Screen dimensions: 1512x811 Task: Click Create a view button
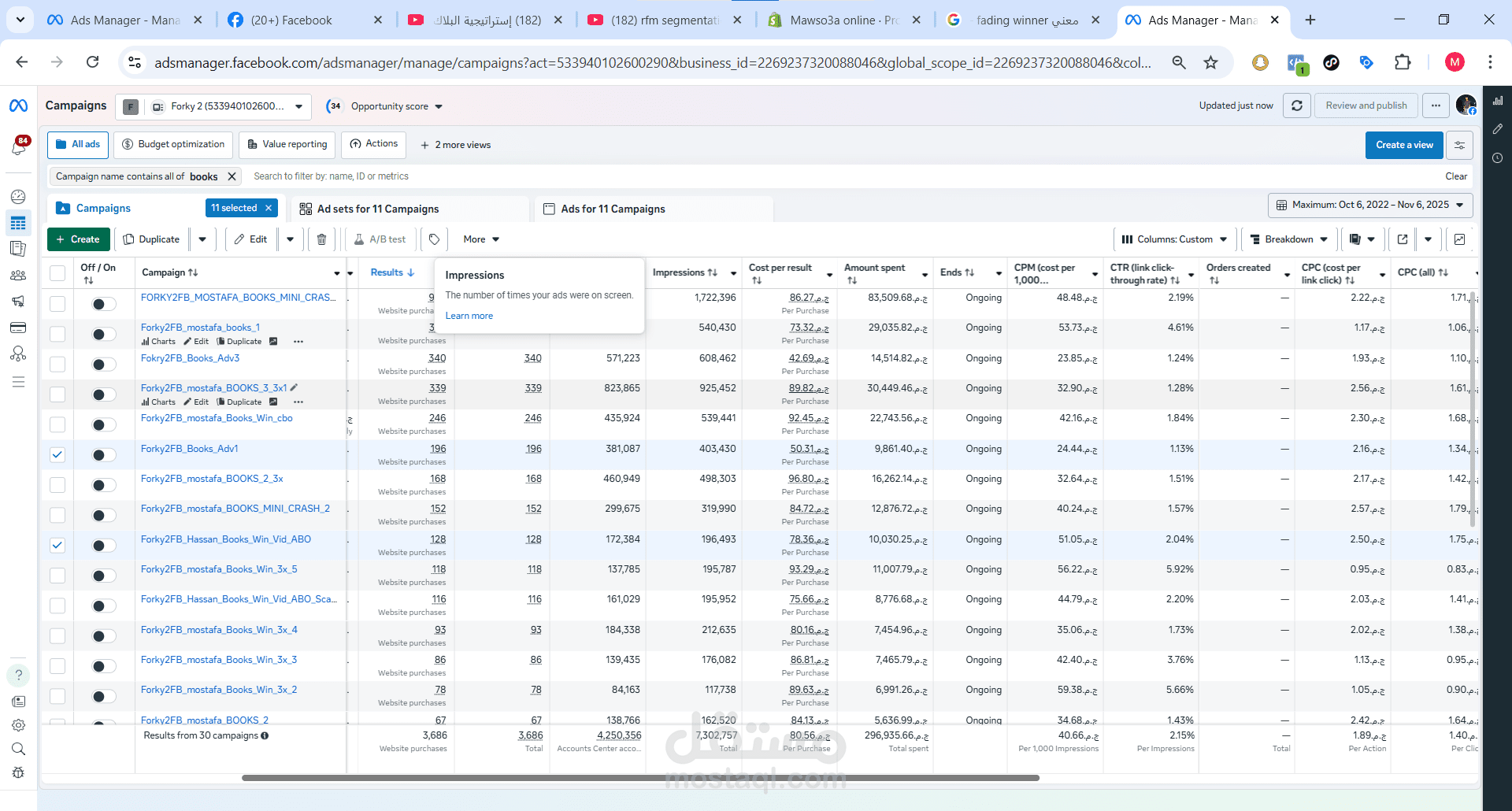pos(1404,145)
